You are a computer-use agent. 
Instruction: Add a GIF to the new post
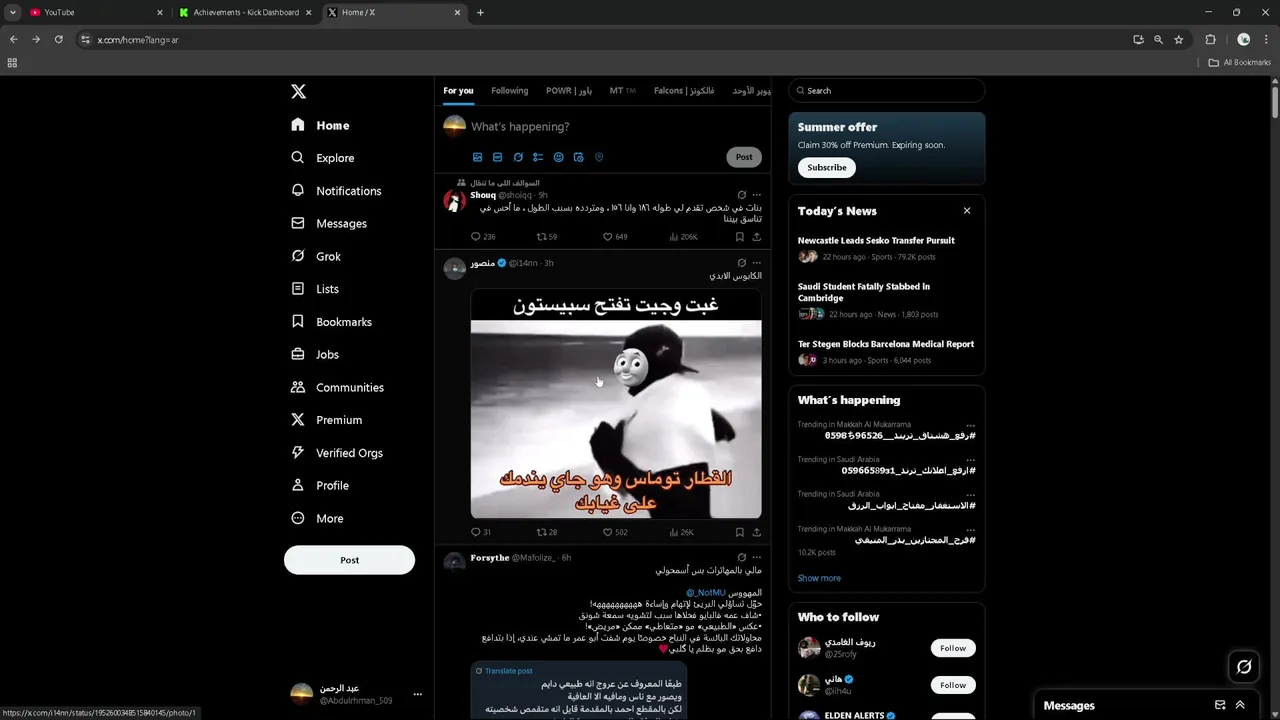(x=497, y=157)
